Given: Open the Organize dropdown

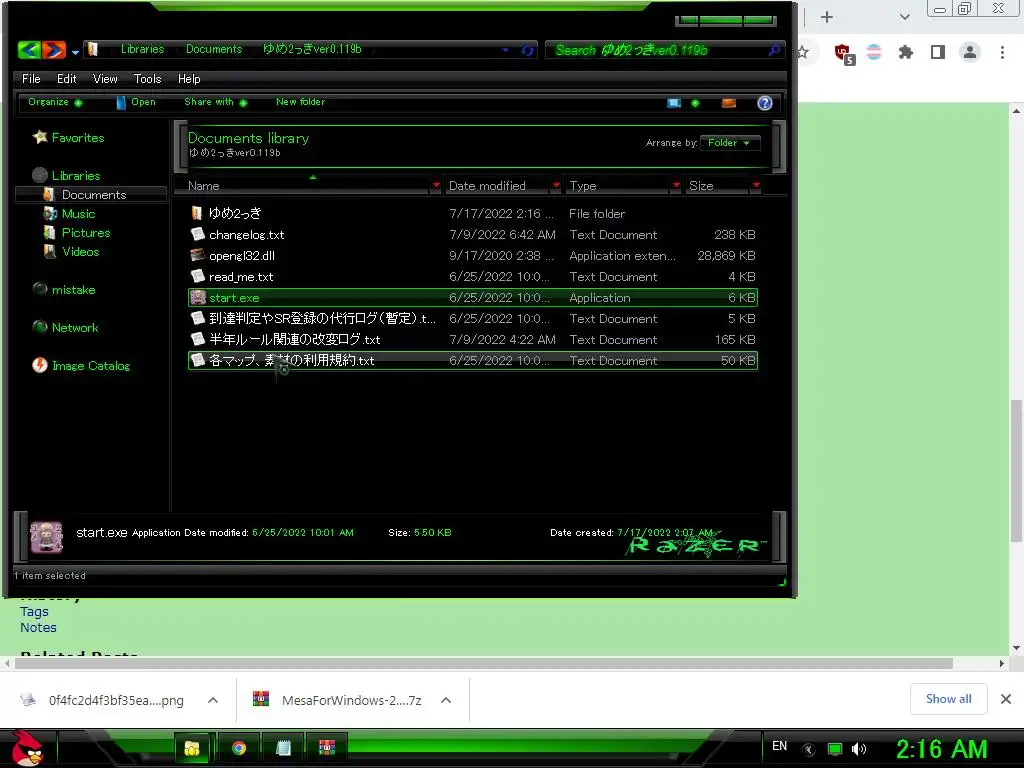Looking at the screenshot, I should (55, 102).
